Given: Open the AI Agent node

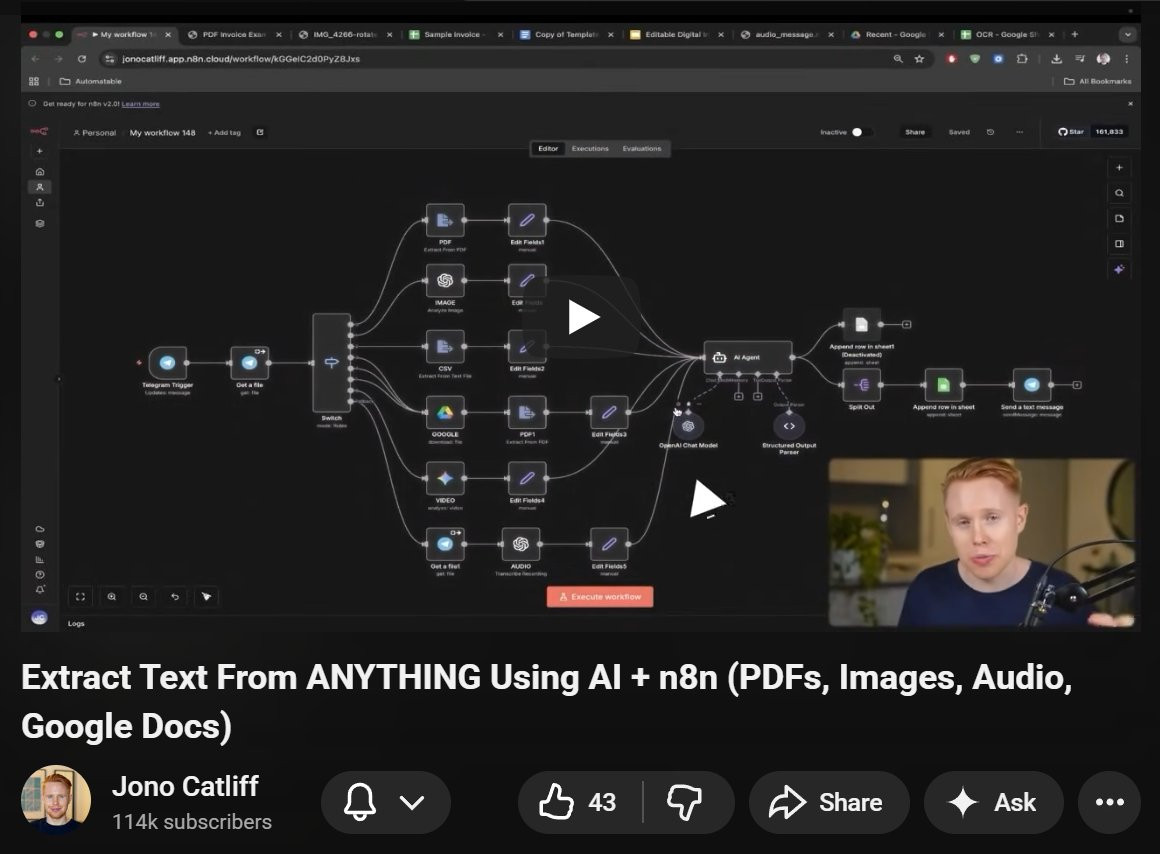Looking at the screenshot, I should coord(747,357).
